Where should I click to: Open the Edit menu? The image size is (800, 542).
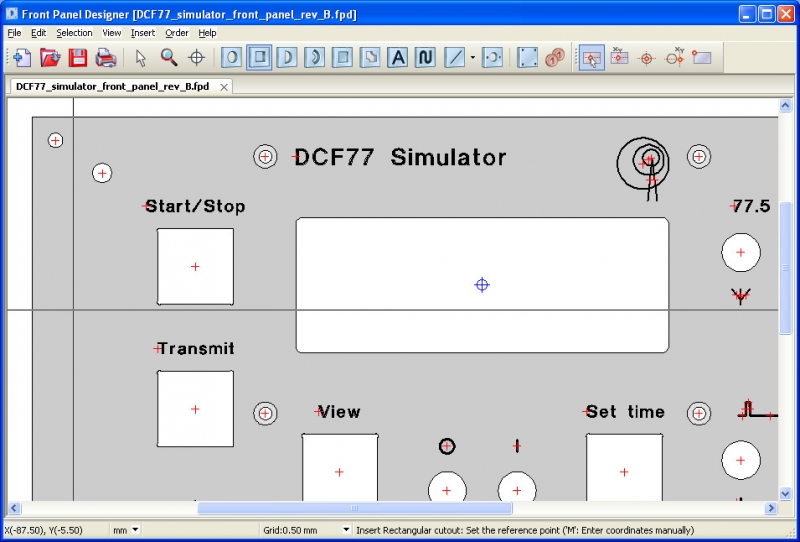coord(39,33)
